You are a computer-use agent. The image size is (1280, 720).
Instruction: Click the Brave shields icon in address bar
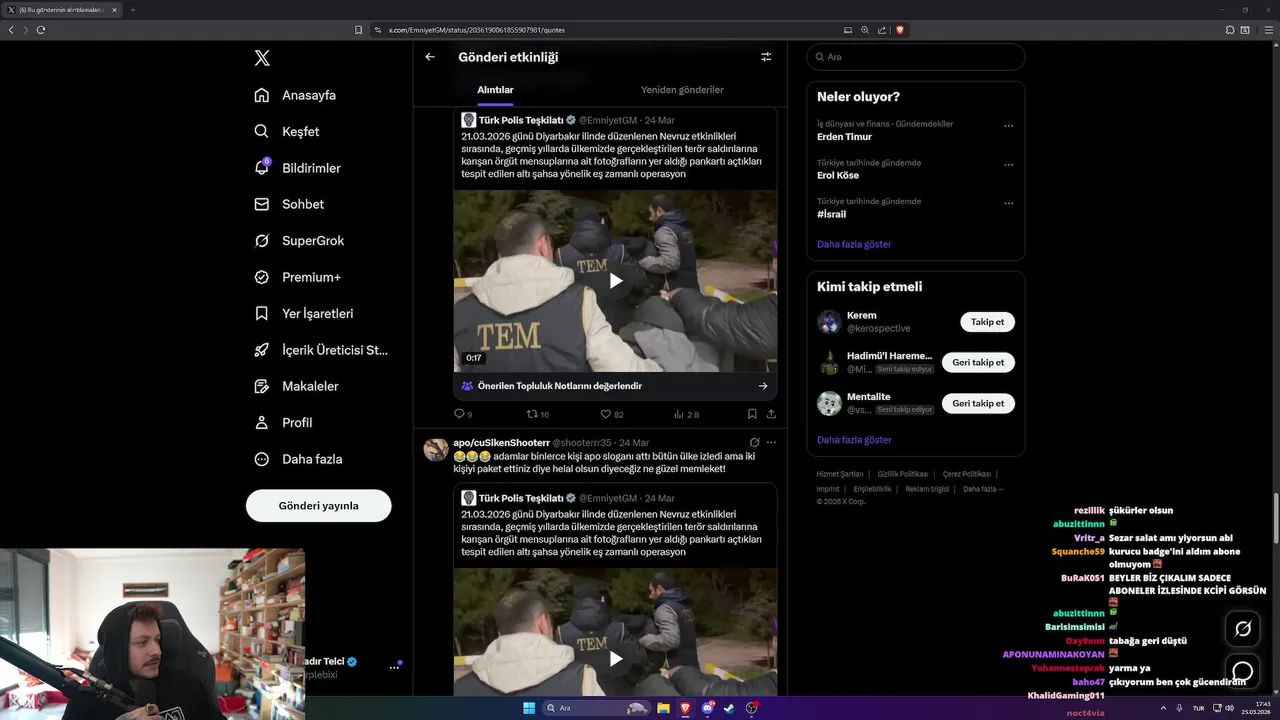(900, 30)
